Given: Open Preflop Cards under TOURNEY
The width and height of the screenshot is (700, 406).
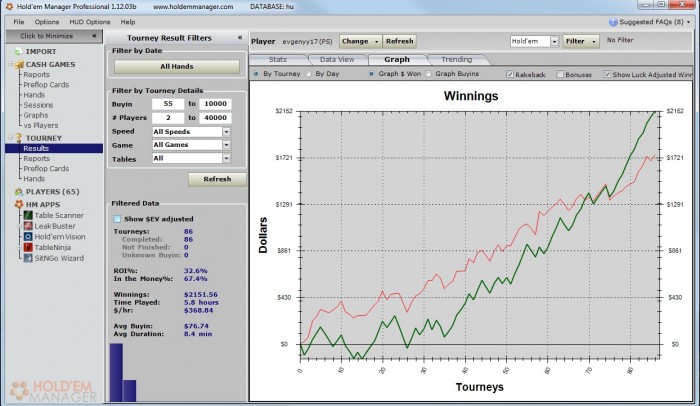Looking at the screenshot, I should pyautogui.click(x=46, y=169).
